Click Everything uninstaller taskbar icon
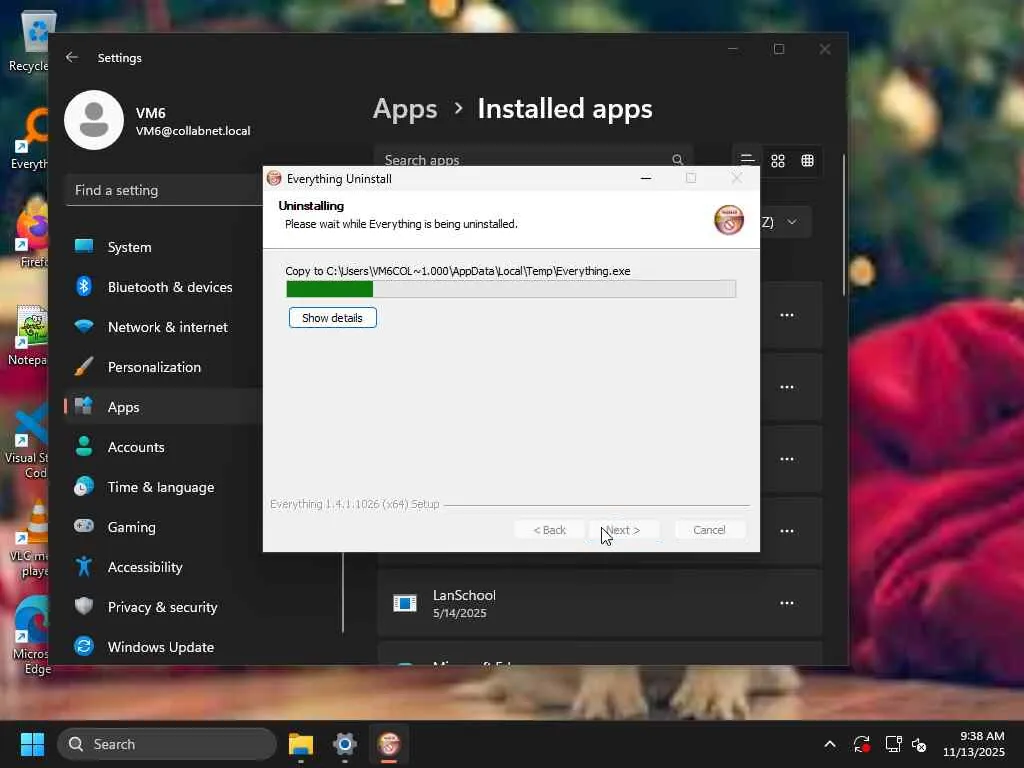Image resolution: width=1024 pixels, height=768 pixels. tap(389, 744)
